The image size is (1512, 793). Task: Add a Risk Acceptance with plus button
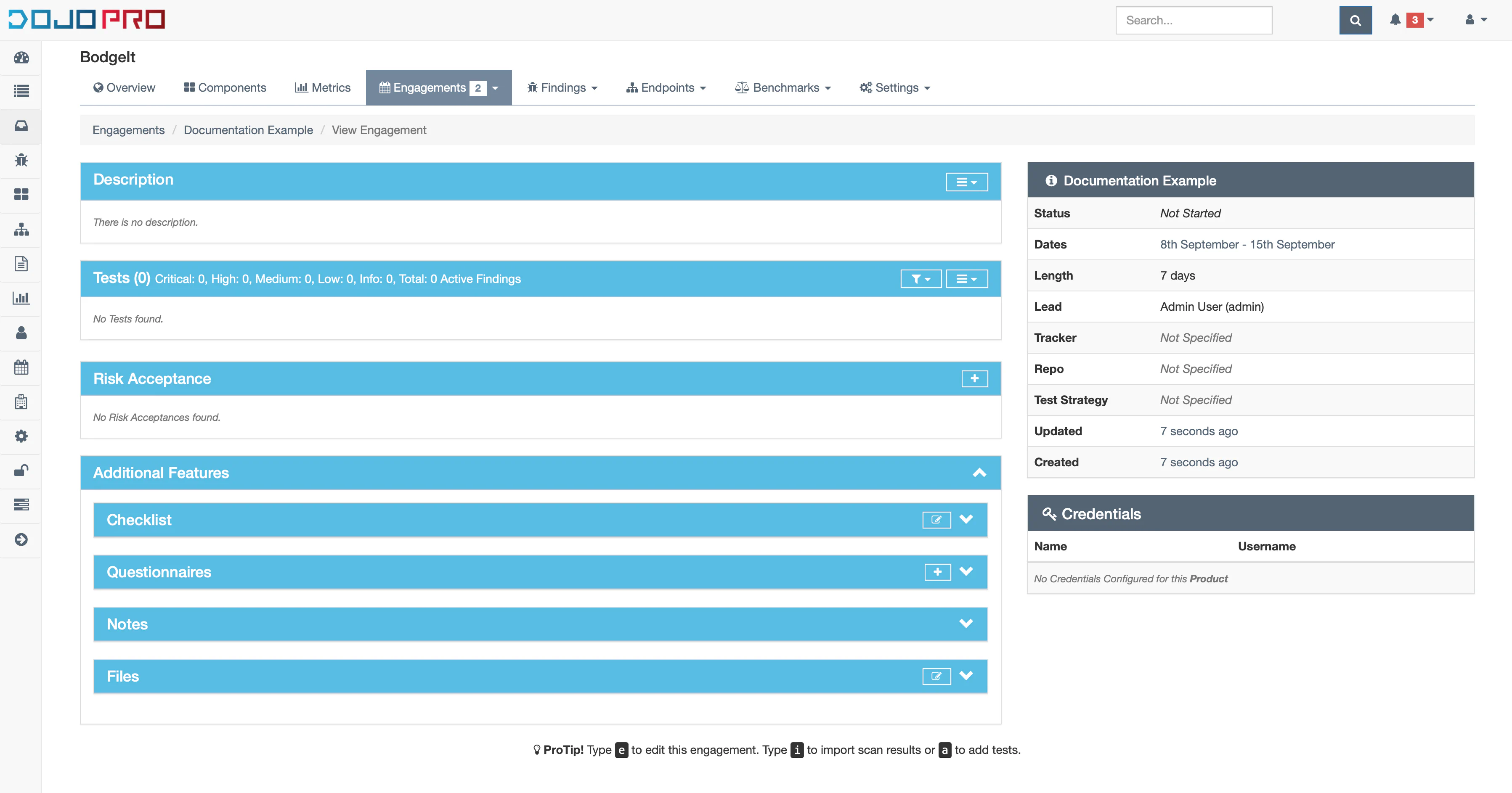[x=974, y=378]
